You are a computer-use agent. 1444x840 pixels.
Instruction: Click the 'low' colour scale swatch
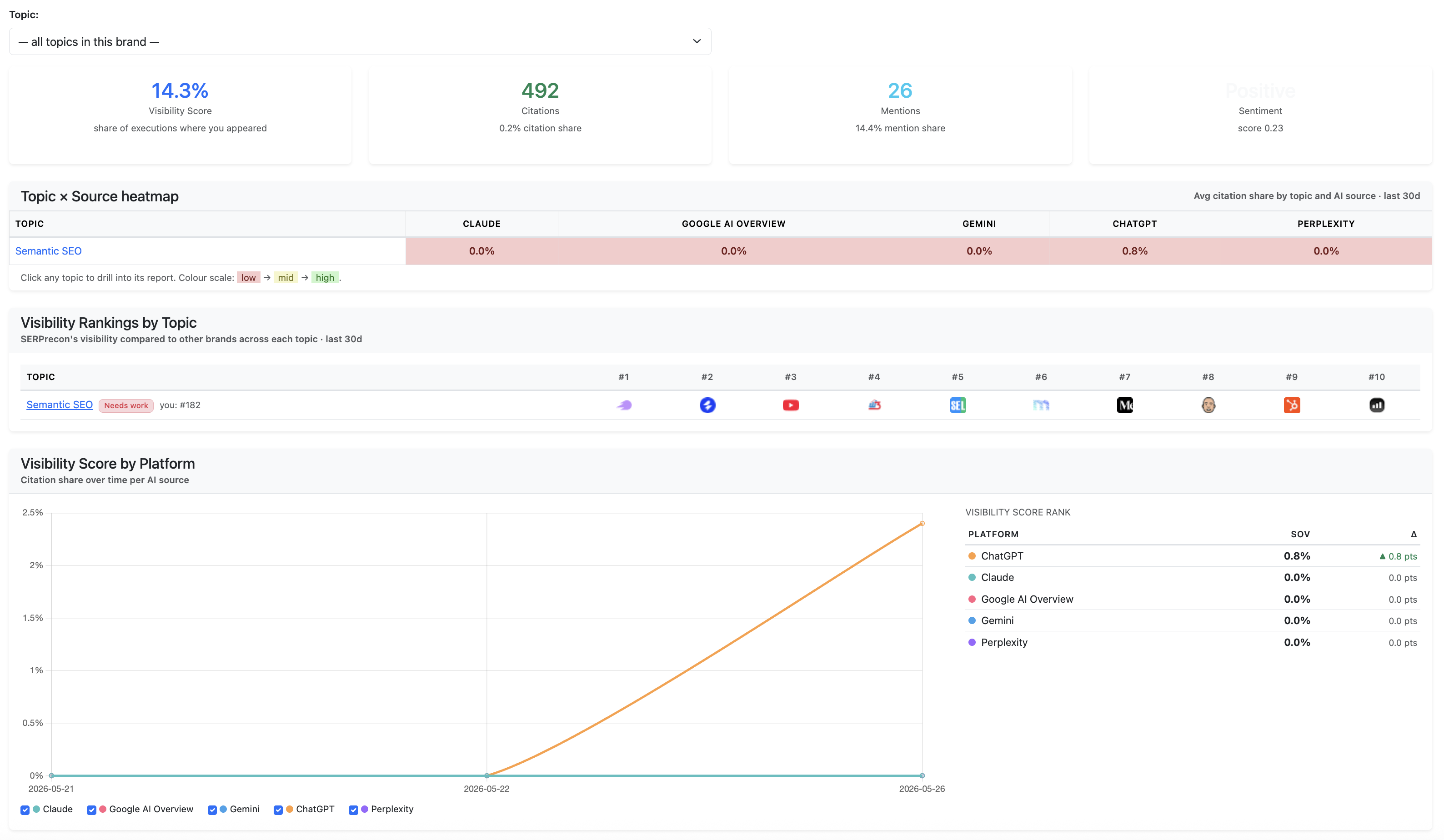[x=248, y=277]
